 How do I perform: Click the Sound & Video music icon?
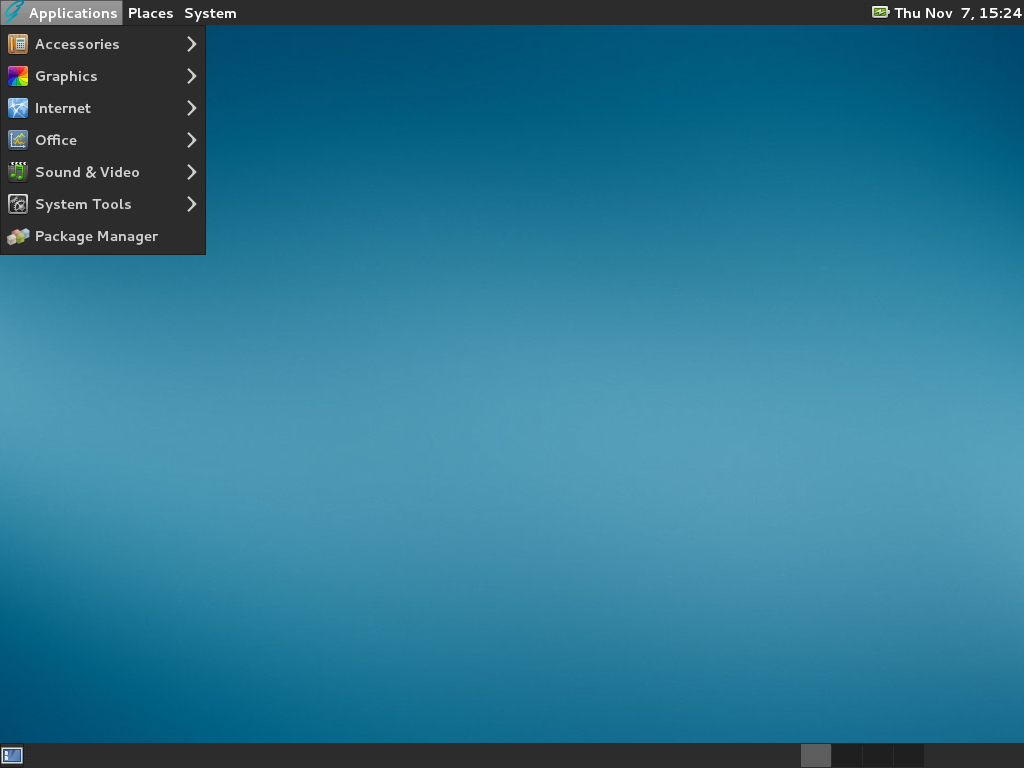(x=18, y=172)
